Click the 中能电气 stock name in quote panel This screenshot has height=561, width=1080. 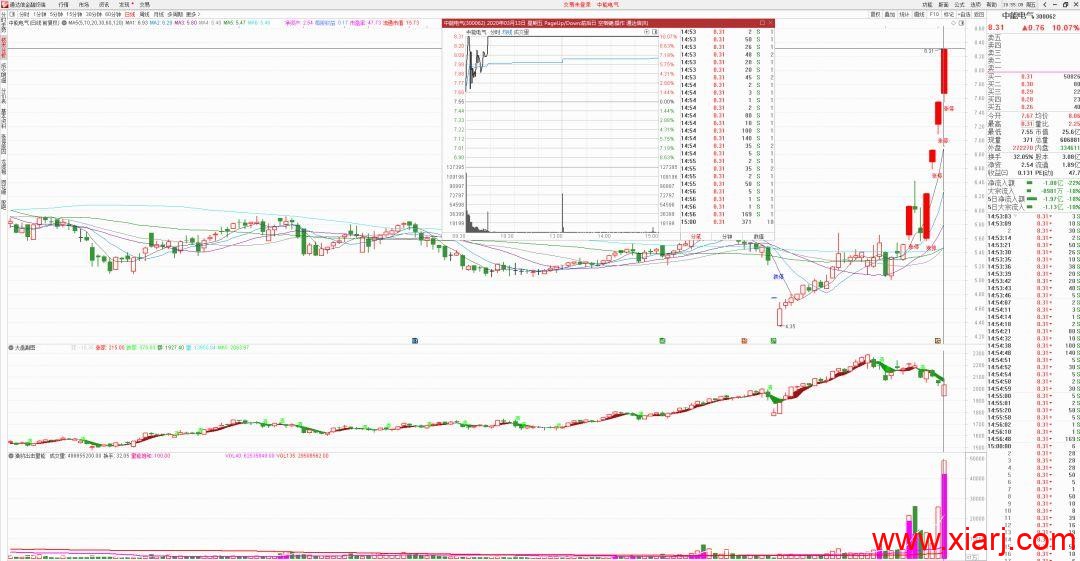pos(1018,17)
